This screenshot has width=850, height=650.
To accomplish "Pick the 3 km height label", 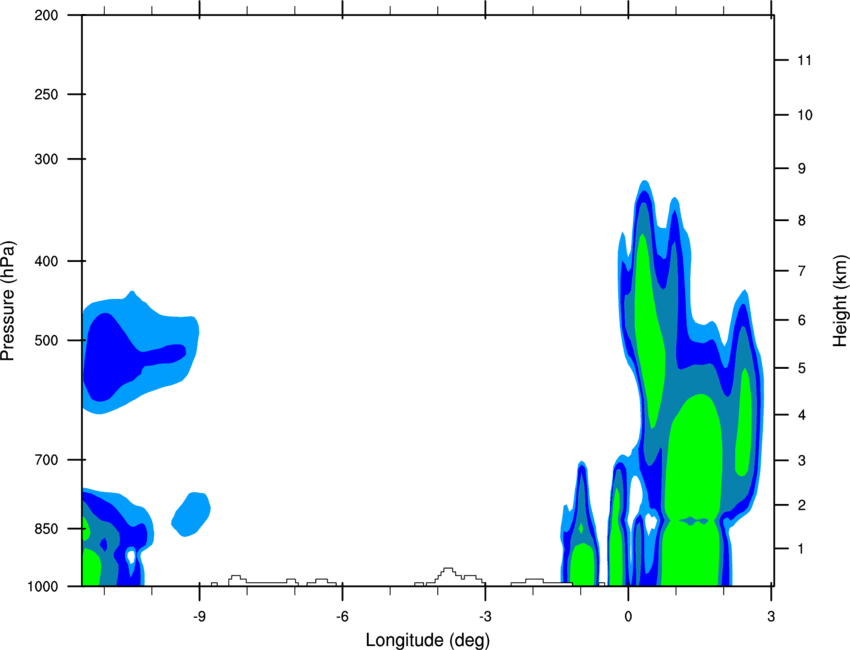I will click(x=801, y=461).
